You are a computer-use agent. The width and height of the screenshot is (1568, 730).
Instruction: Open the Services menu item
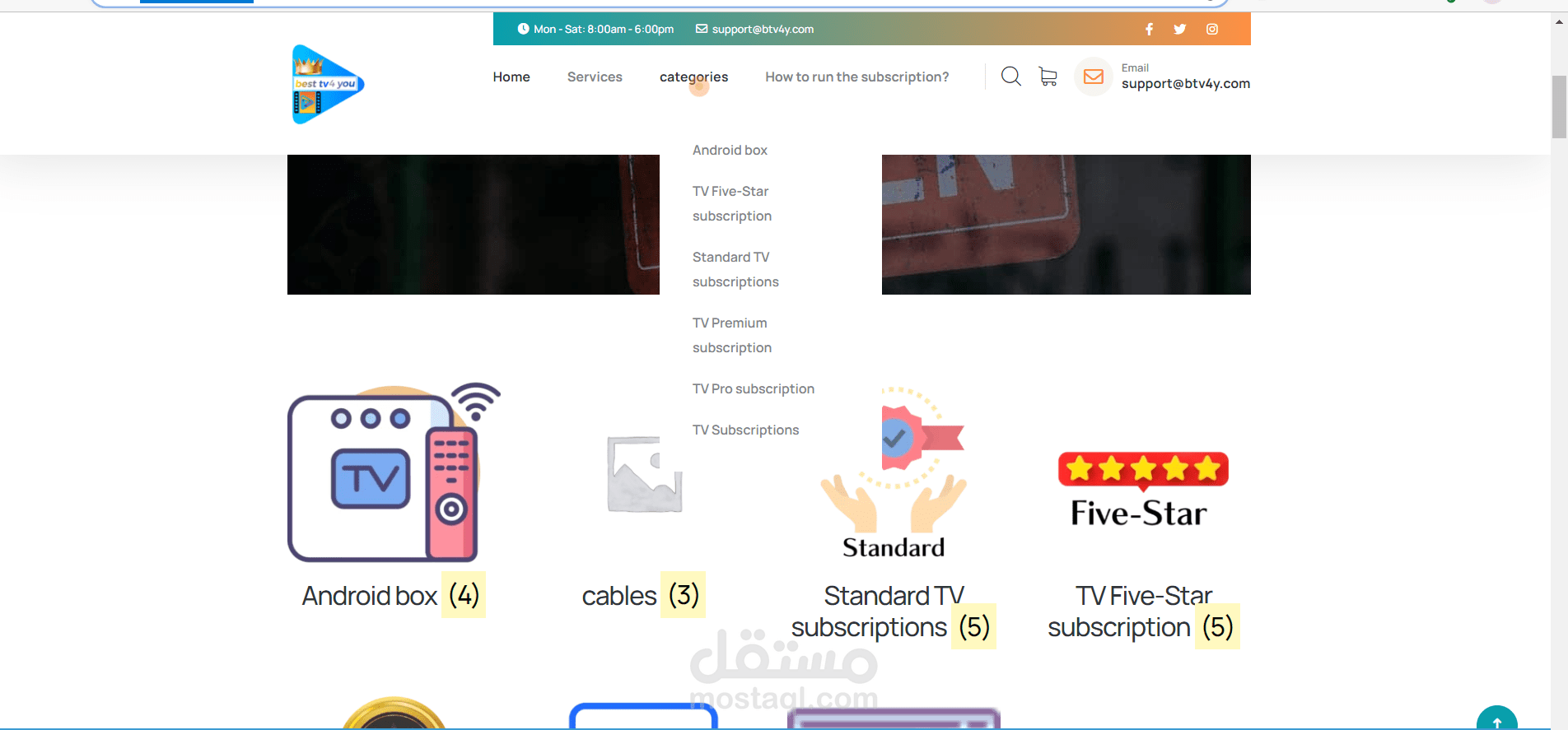tap(595, 77)
